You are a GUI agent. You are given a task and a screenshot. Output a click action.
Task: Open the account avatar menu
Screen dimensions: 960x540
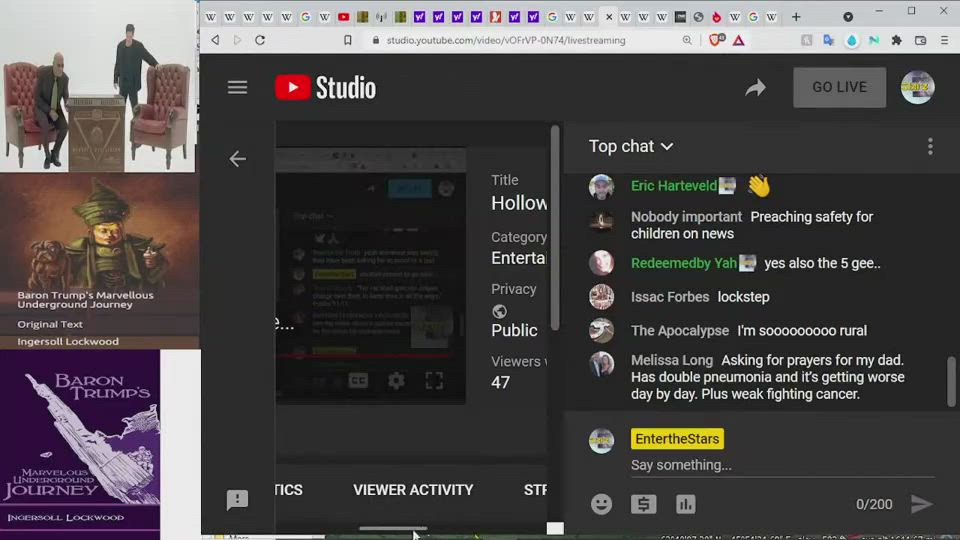[x=917, y=87]
